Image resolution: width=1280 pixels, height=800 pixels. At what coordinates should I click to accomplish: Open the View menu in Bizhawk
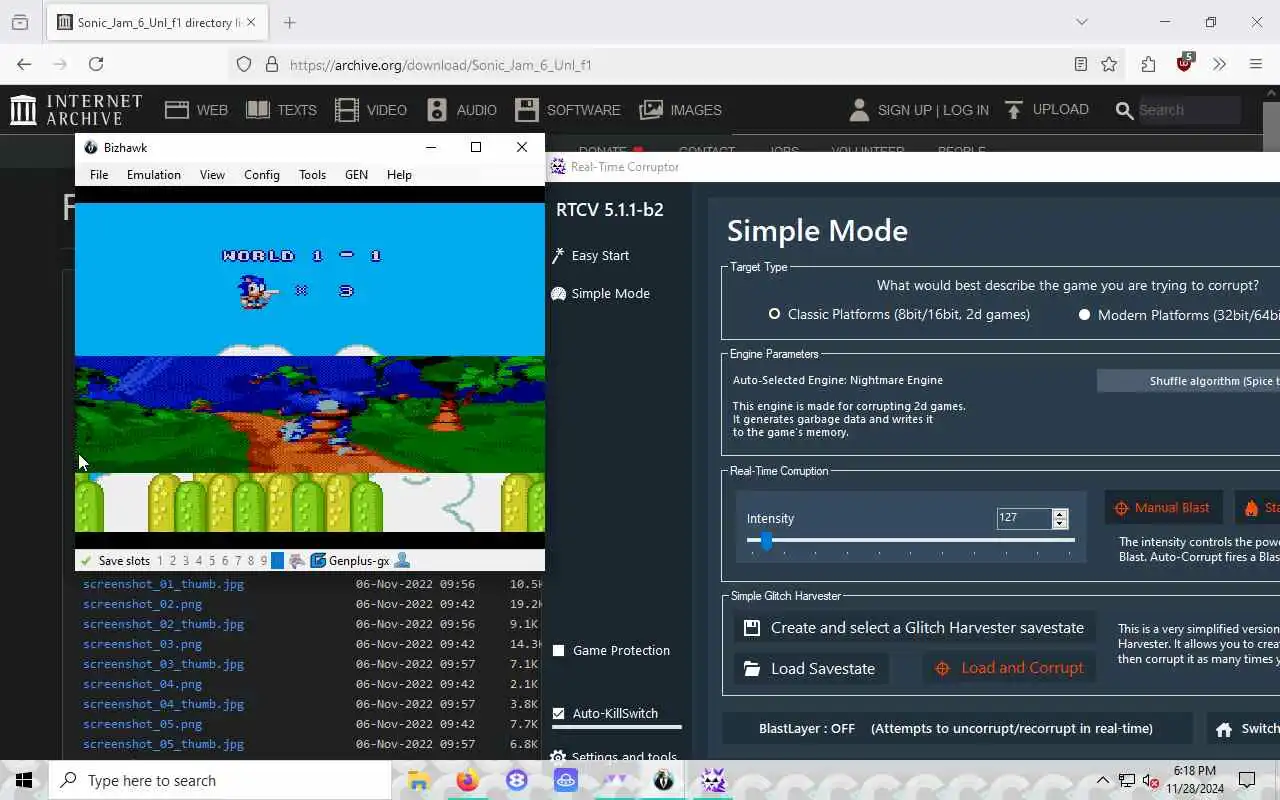click(212, 174)
